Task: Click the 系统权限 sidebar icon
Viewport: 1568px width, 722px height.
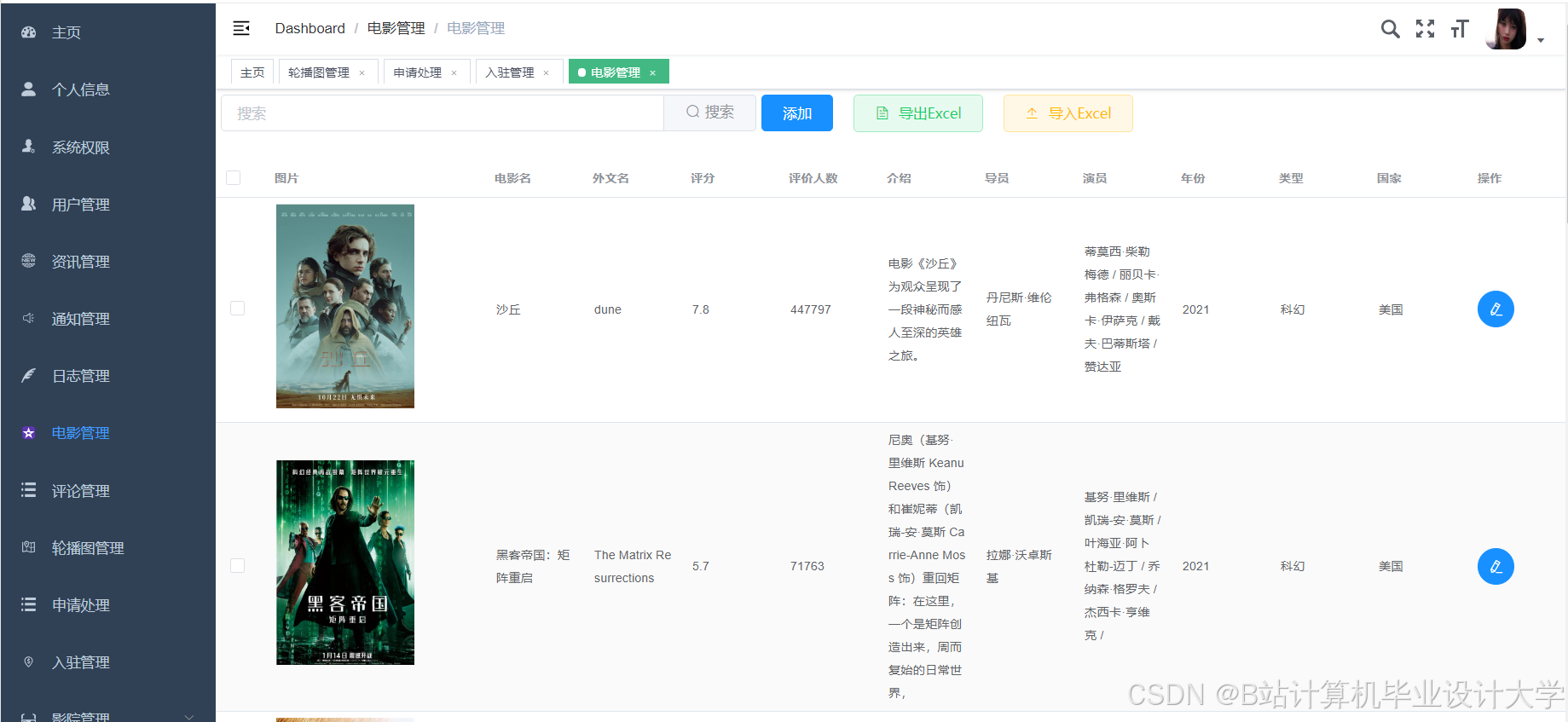Action: click(28, 147)
